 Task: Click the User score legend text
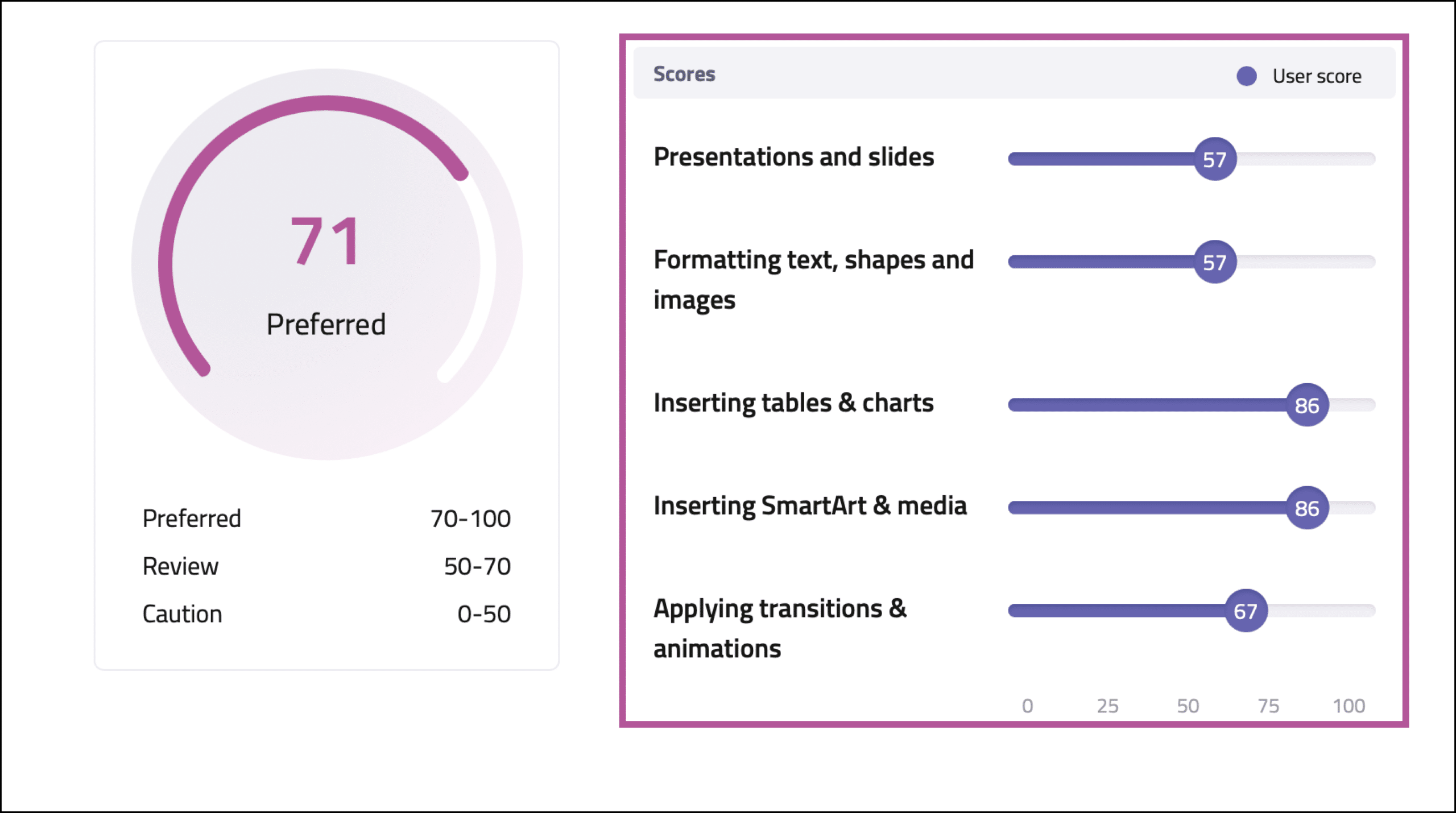(x=1317, y=76)
